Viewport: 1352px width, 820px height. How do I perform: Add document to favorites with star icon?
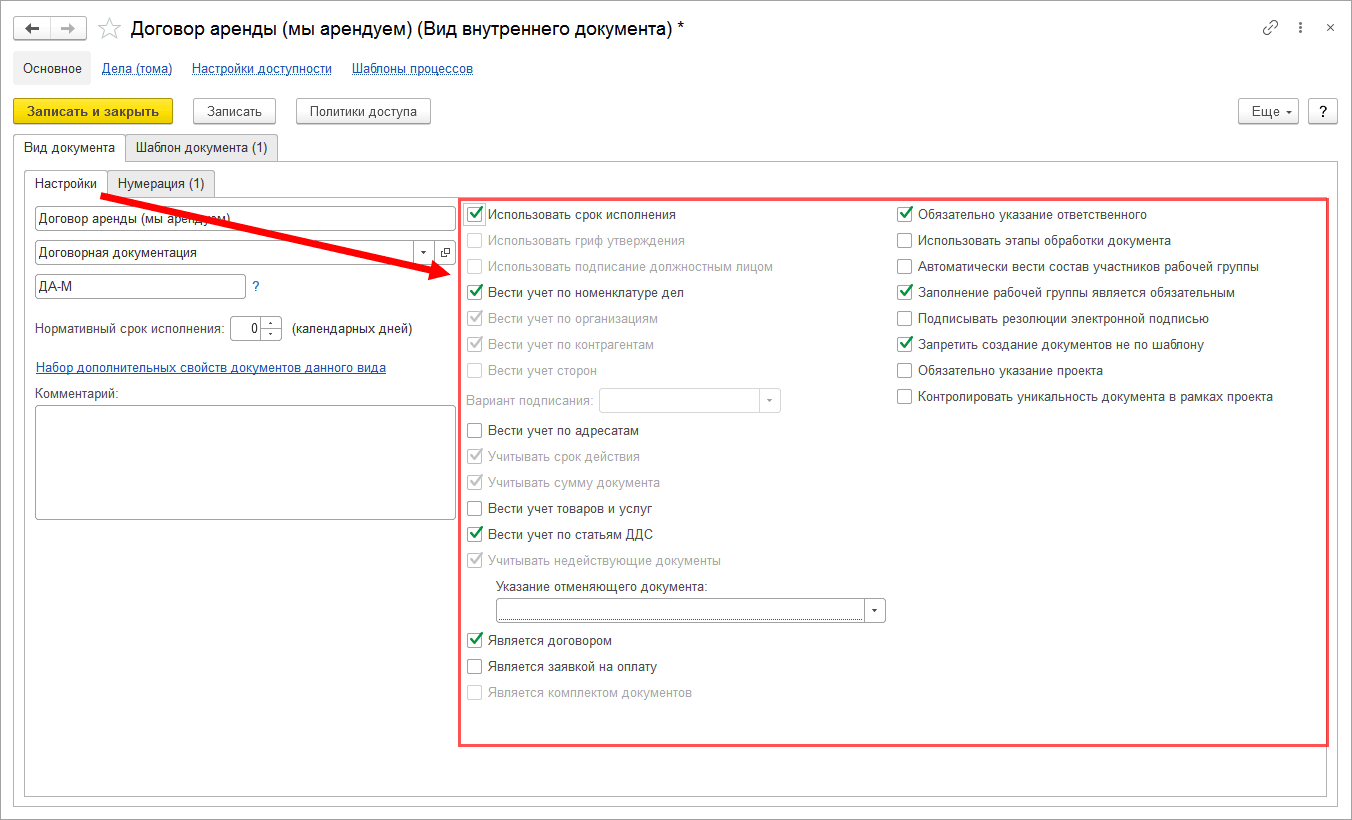110,29
